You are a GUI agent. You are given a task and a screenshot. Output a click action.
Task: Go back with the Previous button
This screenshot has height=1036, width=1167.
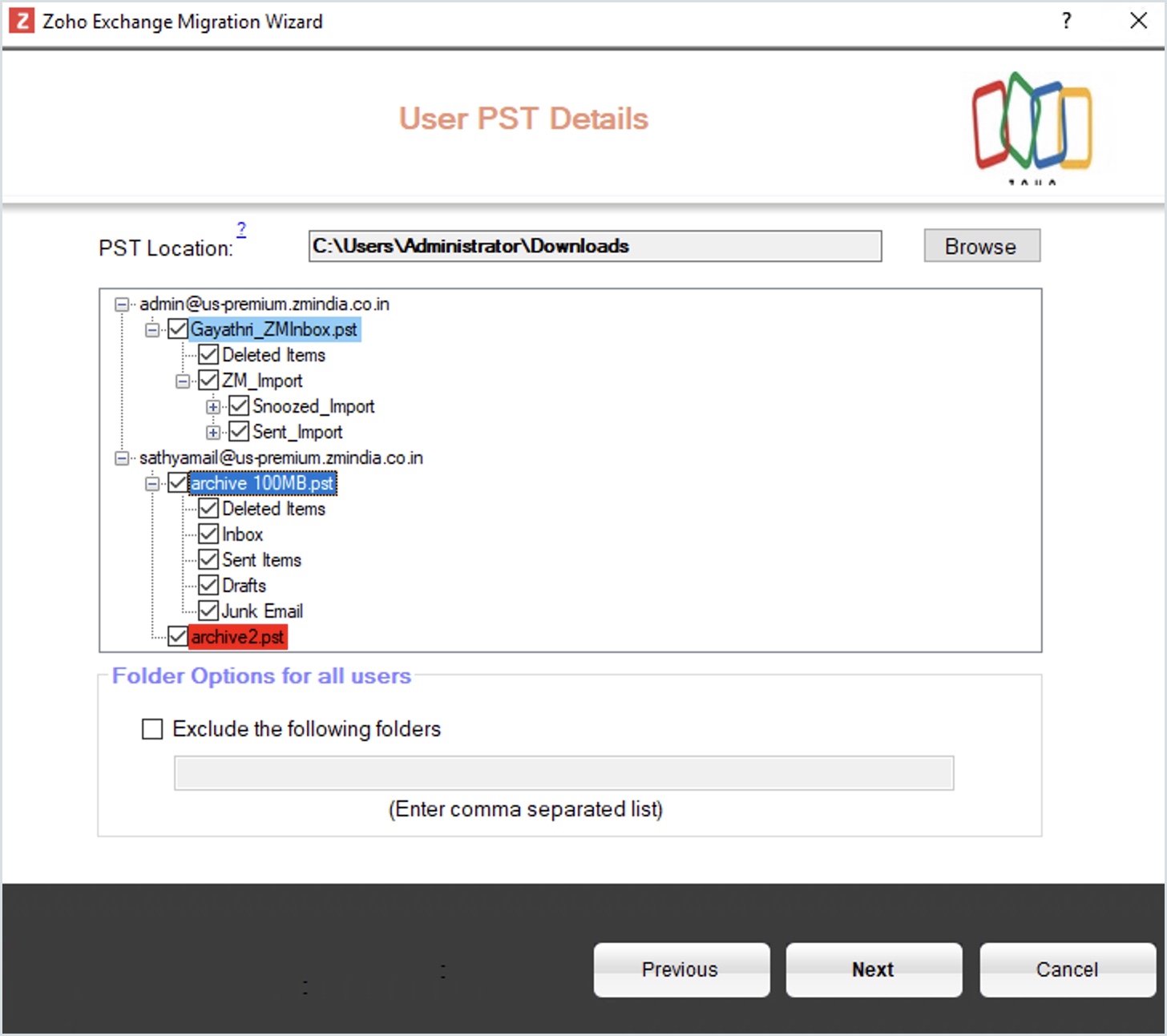(681, 970)
